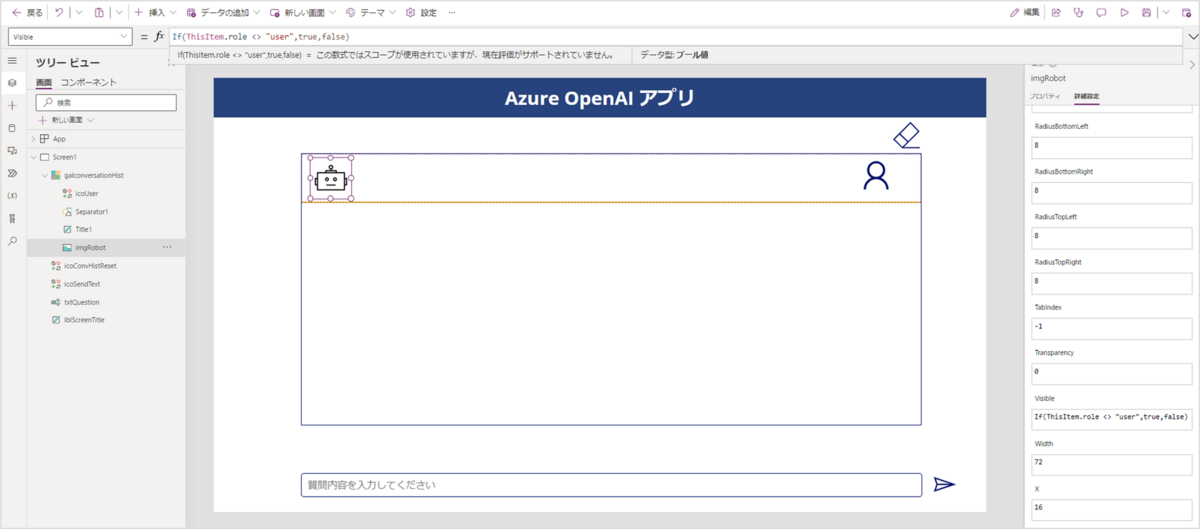Viewport: 1200px width, 529px height.
Task: Click the tree view 検索 search box
Action: click(x=106, y=102)
